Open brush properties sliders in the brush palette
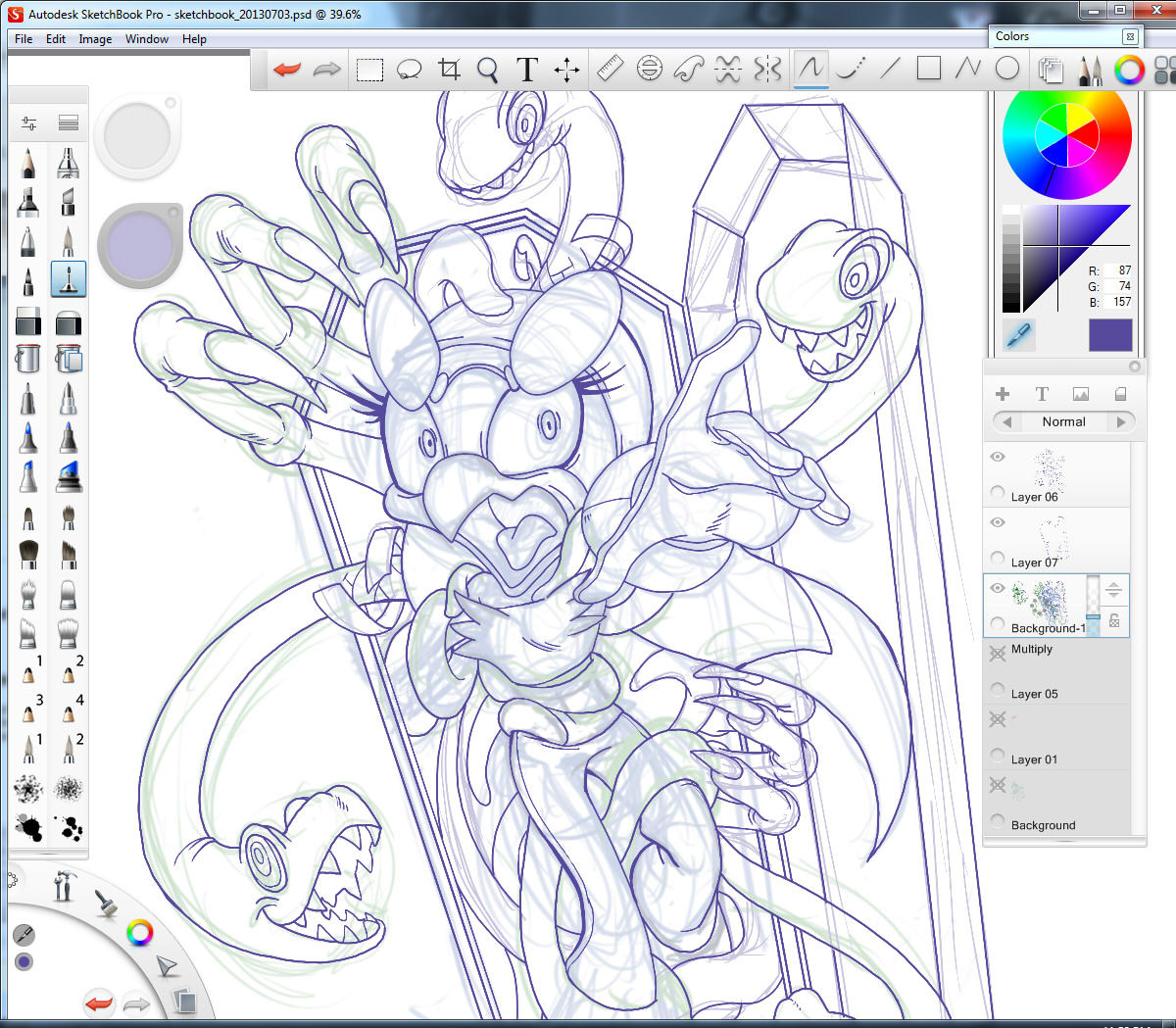 [x=28, y=123]
